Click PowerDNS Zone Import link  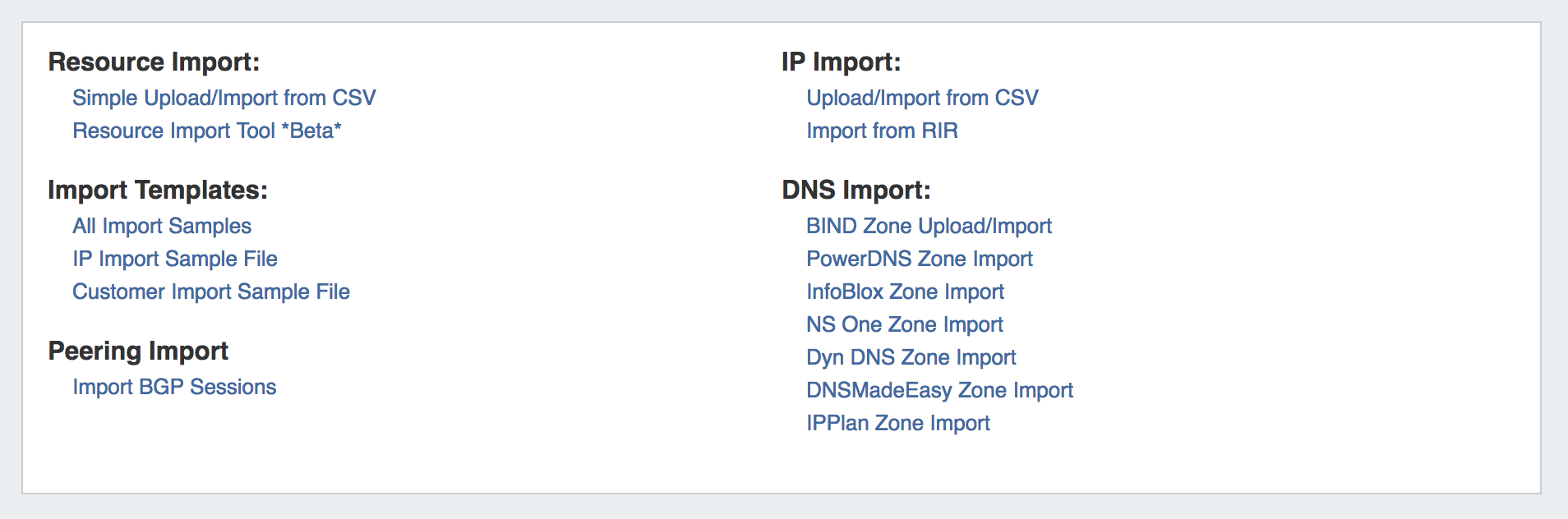click(x=919, y=259)
